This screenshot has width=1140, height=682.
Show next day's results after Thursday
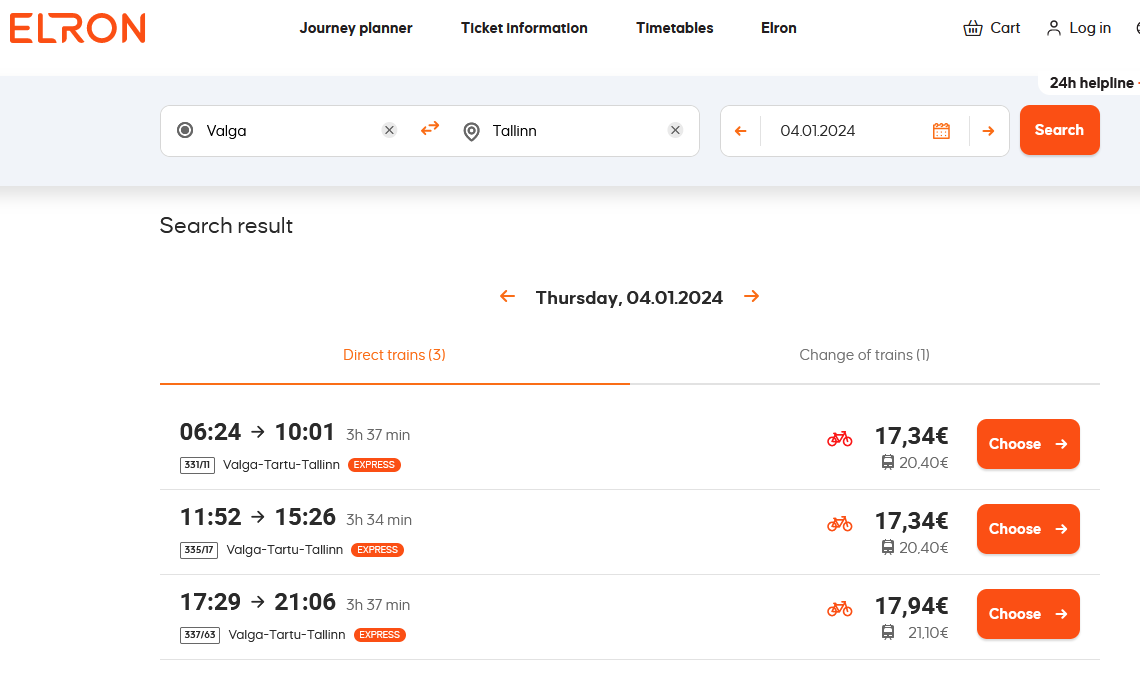pos(752,296)
